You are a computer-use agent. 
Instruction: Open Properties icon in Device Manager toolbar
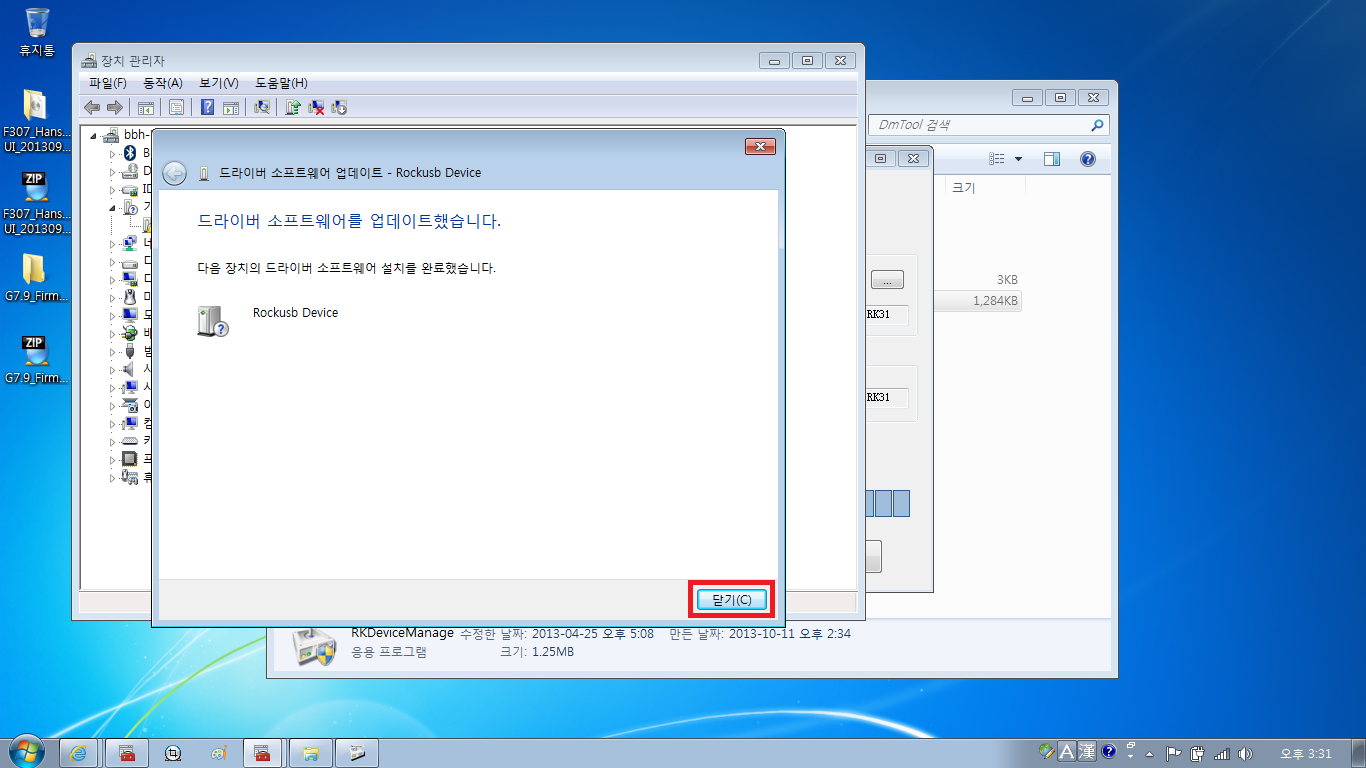point(176,107)
